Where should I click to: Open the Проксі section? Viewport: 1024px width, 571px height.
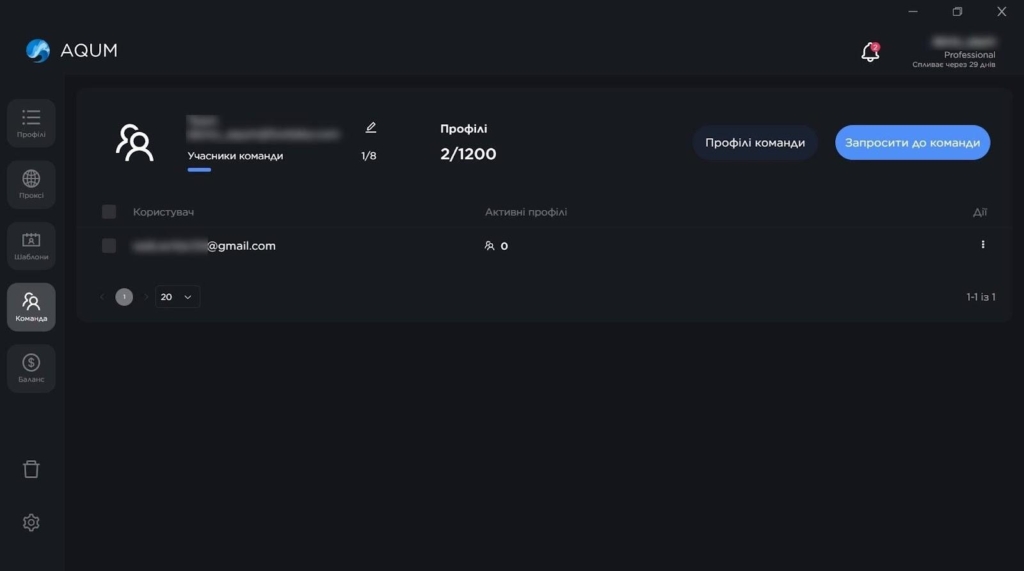coord(31,184)
